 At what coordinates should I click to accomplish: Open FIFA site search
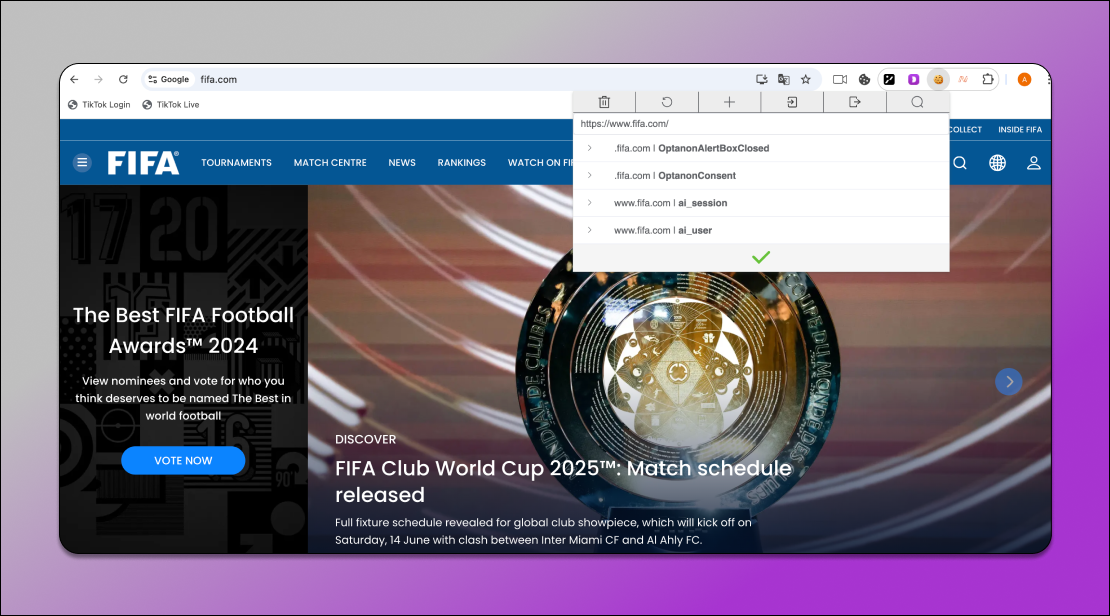[x=960, y=163]
